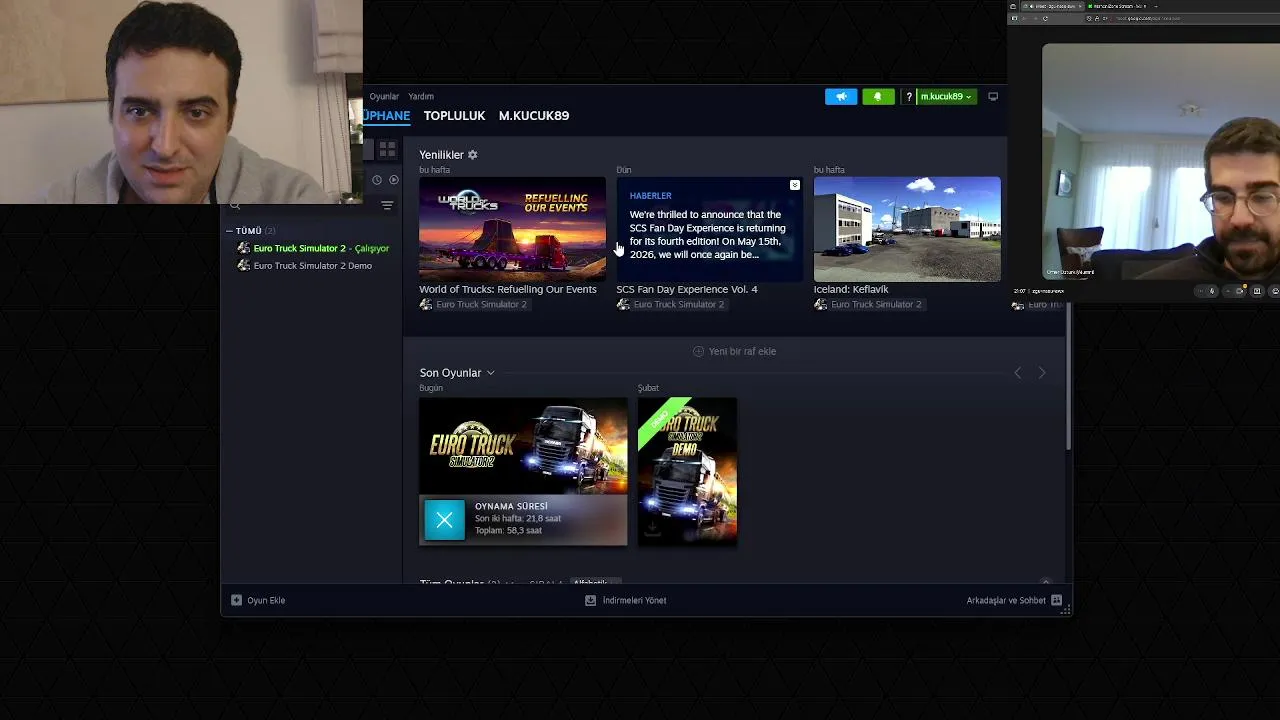Stop the running Euro Truck Simulator 2 game
This screenshot has height=720, width=1280.
tap(445, 520)
